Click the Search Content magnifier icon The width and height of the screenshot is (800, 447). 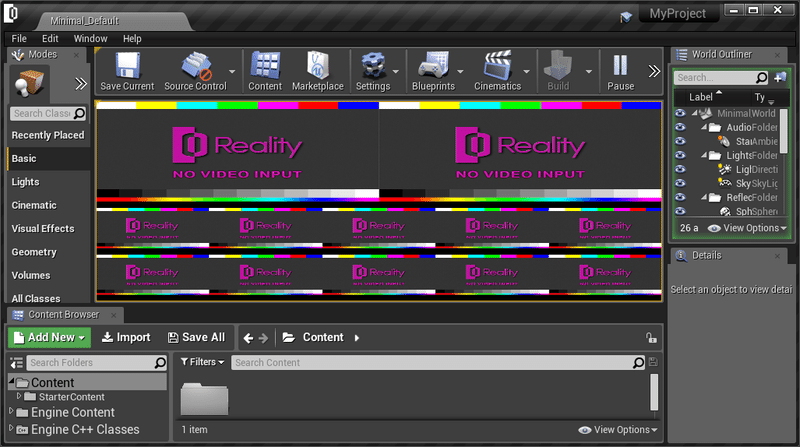coord(638,363)
